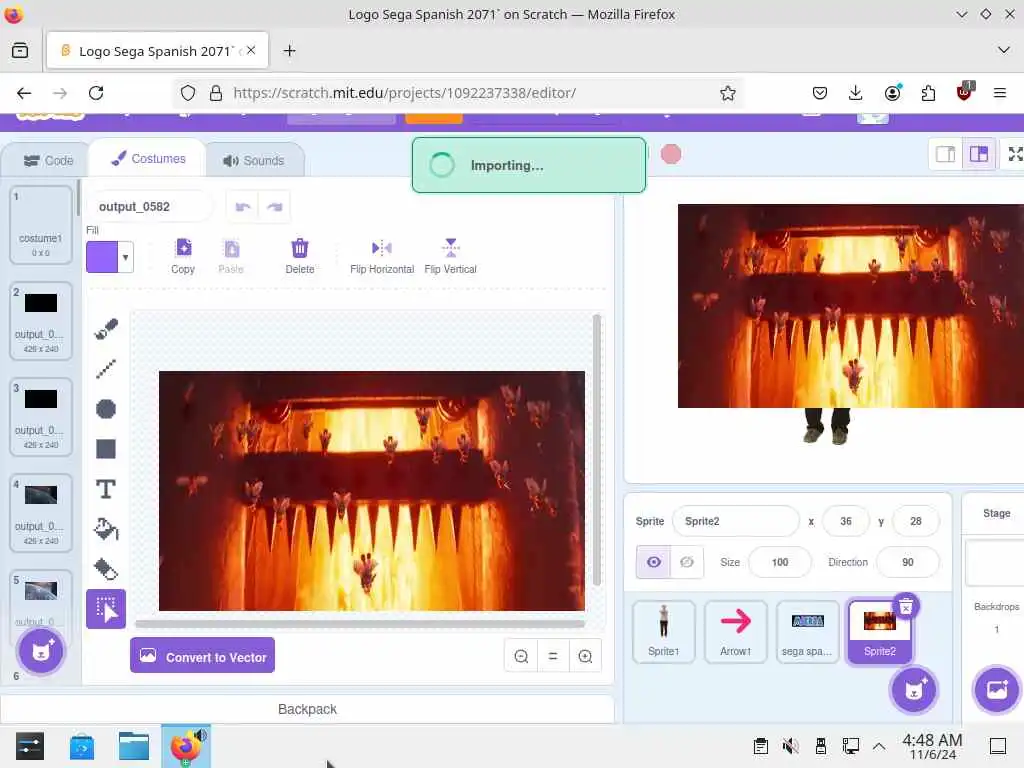
Task: Show the sprite with eye icon
Action: coord(654,562)
